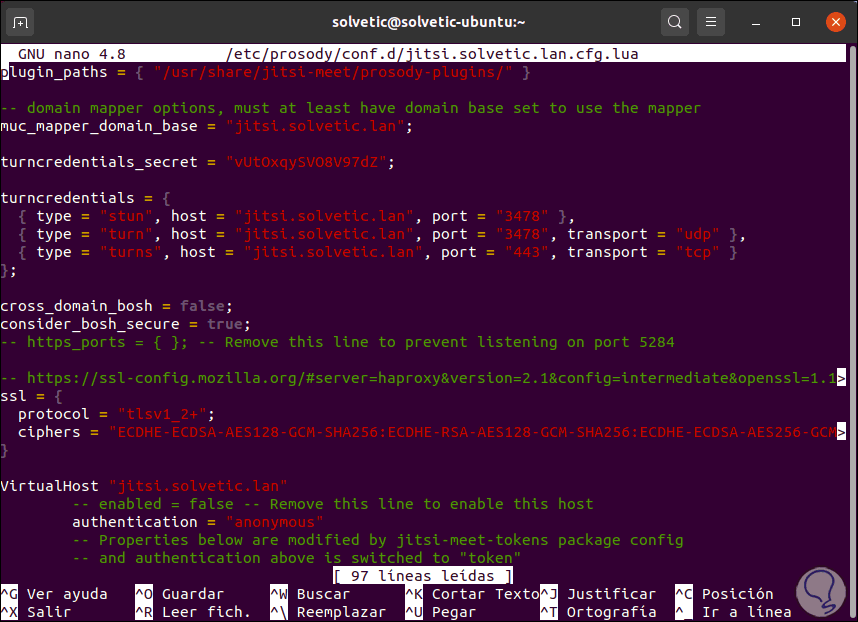Viewport: 858px width, 622px height.
Task: Click the ^R Leer fich. shortcut
Action: 193,612
